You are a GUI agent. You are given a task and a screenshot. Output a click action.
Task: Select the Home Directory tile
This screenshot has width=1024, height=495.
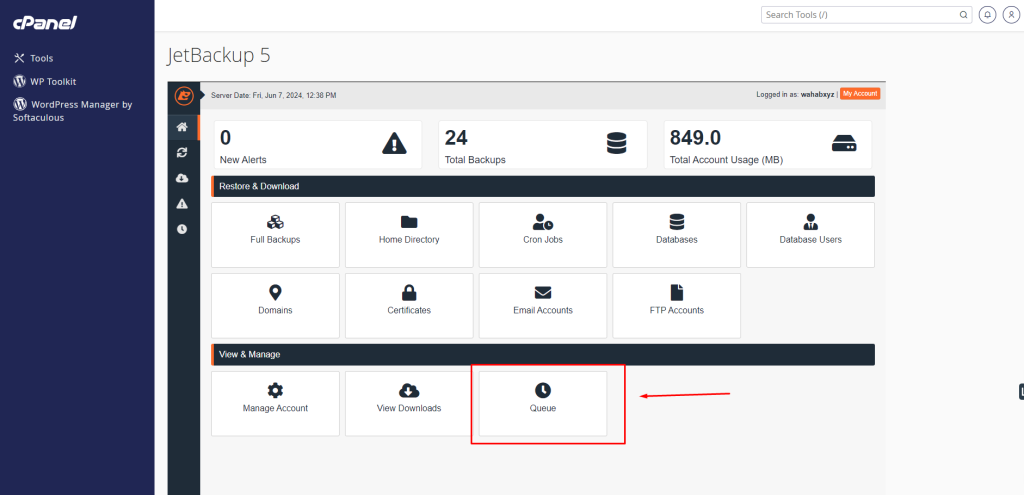409,234
